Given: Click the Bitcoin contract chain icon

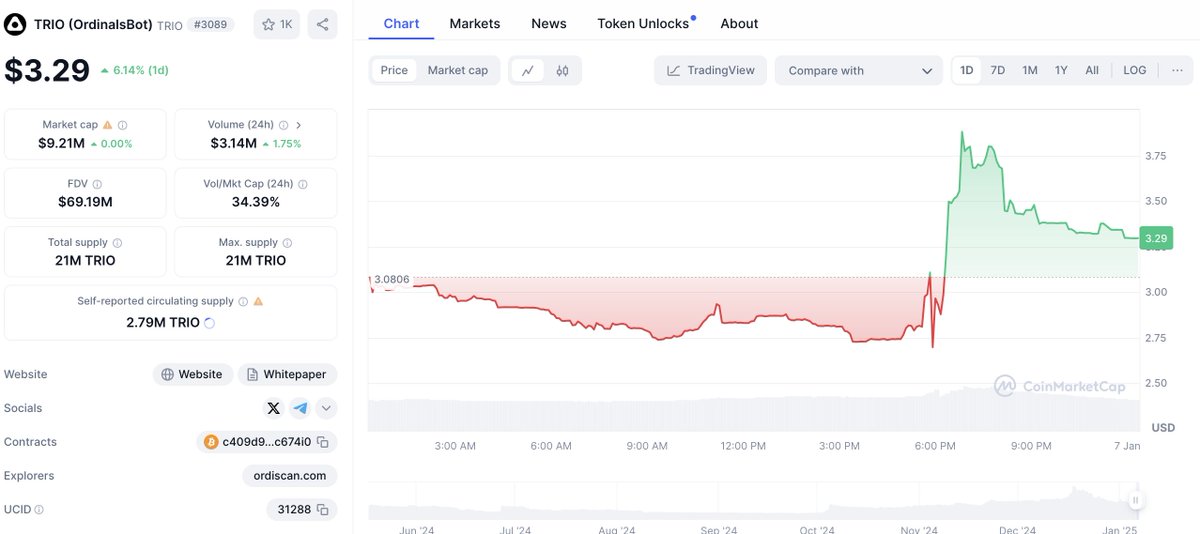Looking at the screenshot, I should [x=211, y=442].
